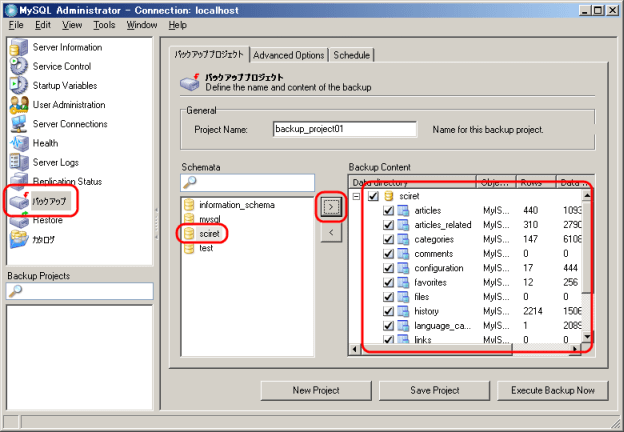Click language_ca... table icon
The height and width of the screenshot is (432, 624).
coord(403,325)
